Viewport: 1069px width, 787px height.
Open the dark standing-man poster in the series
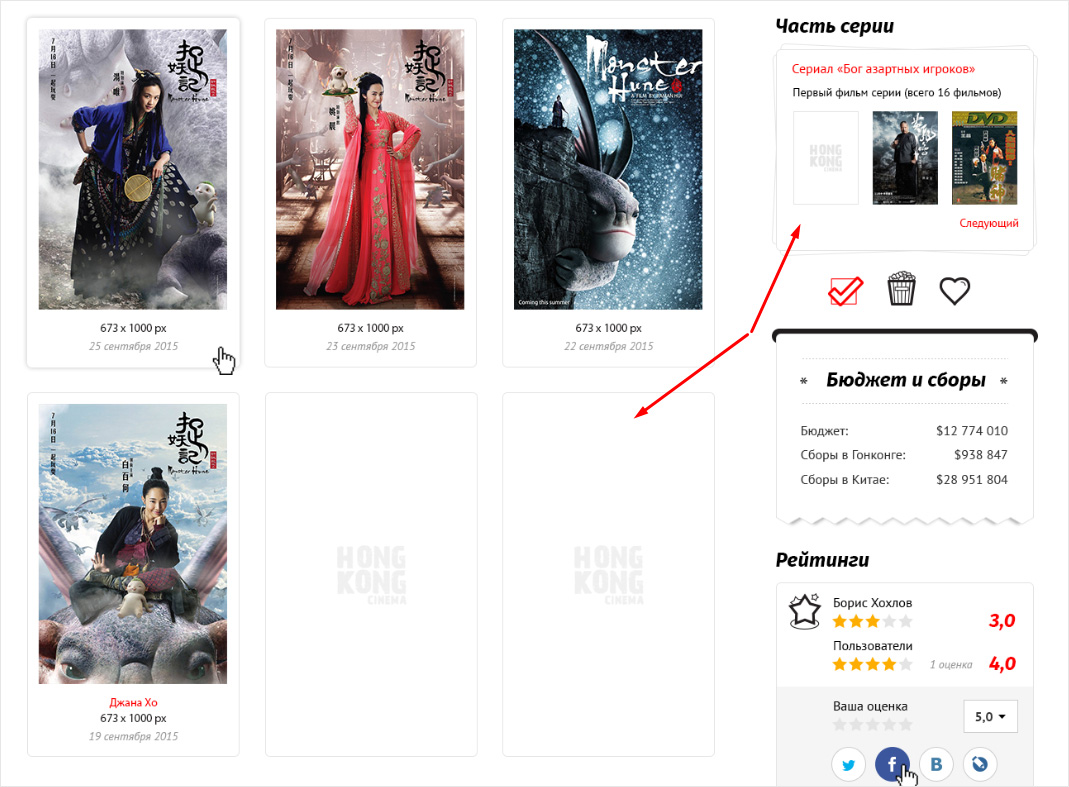click(x=905, y=158)
